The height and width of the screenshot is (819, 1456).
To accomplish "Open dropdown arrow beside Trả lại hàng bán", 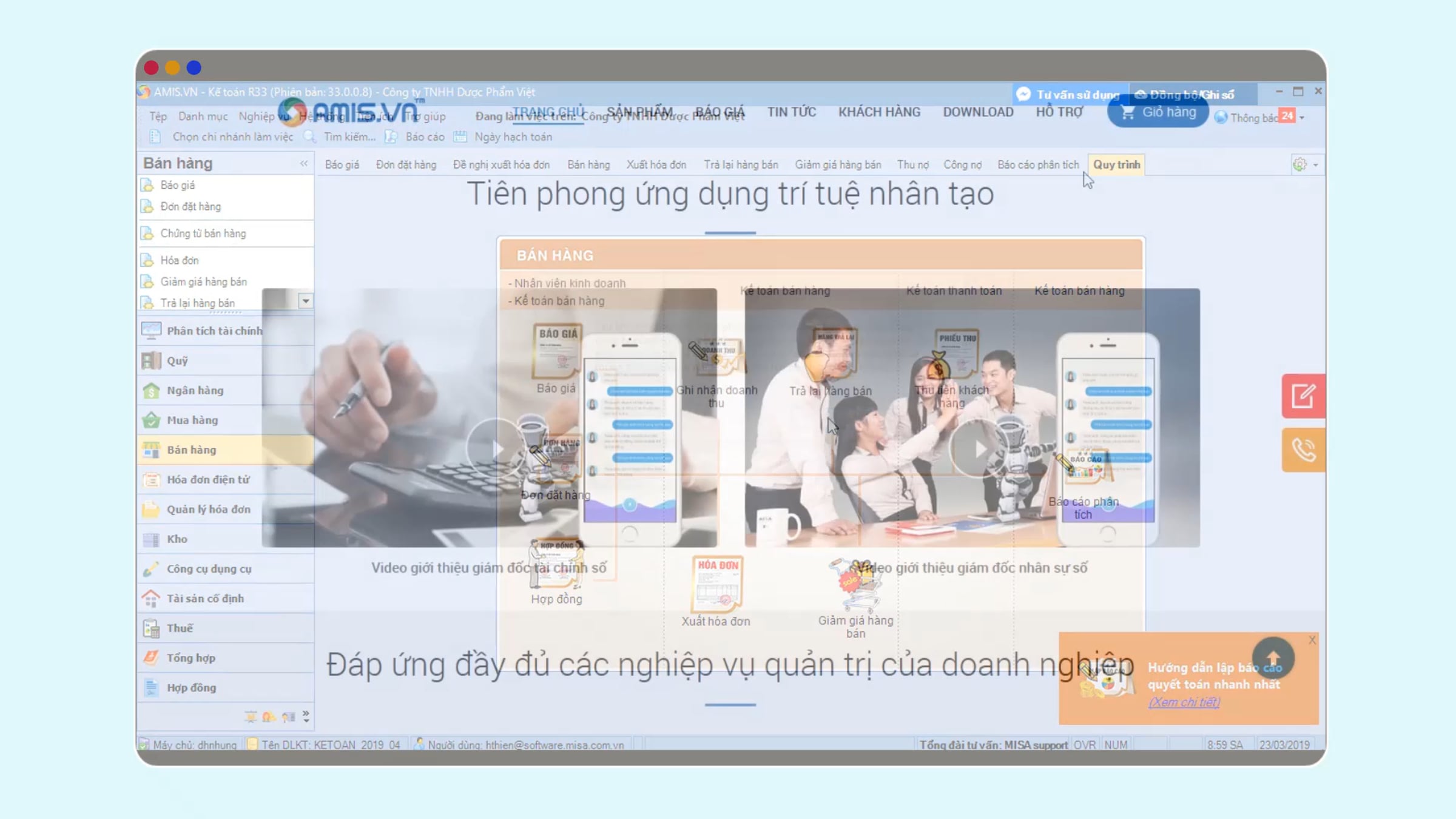I will coord(306,301).
